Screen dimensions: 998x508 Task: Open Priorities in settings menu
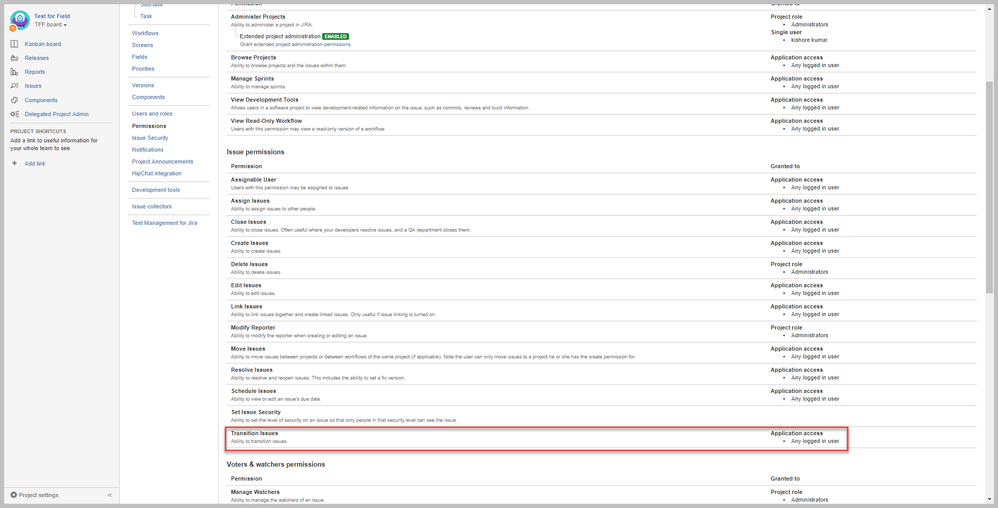[x=143, y=69]
